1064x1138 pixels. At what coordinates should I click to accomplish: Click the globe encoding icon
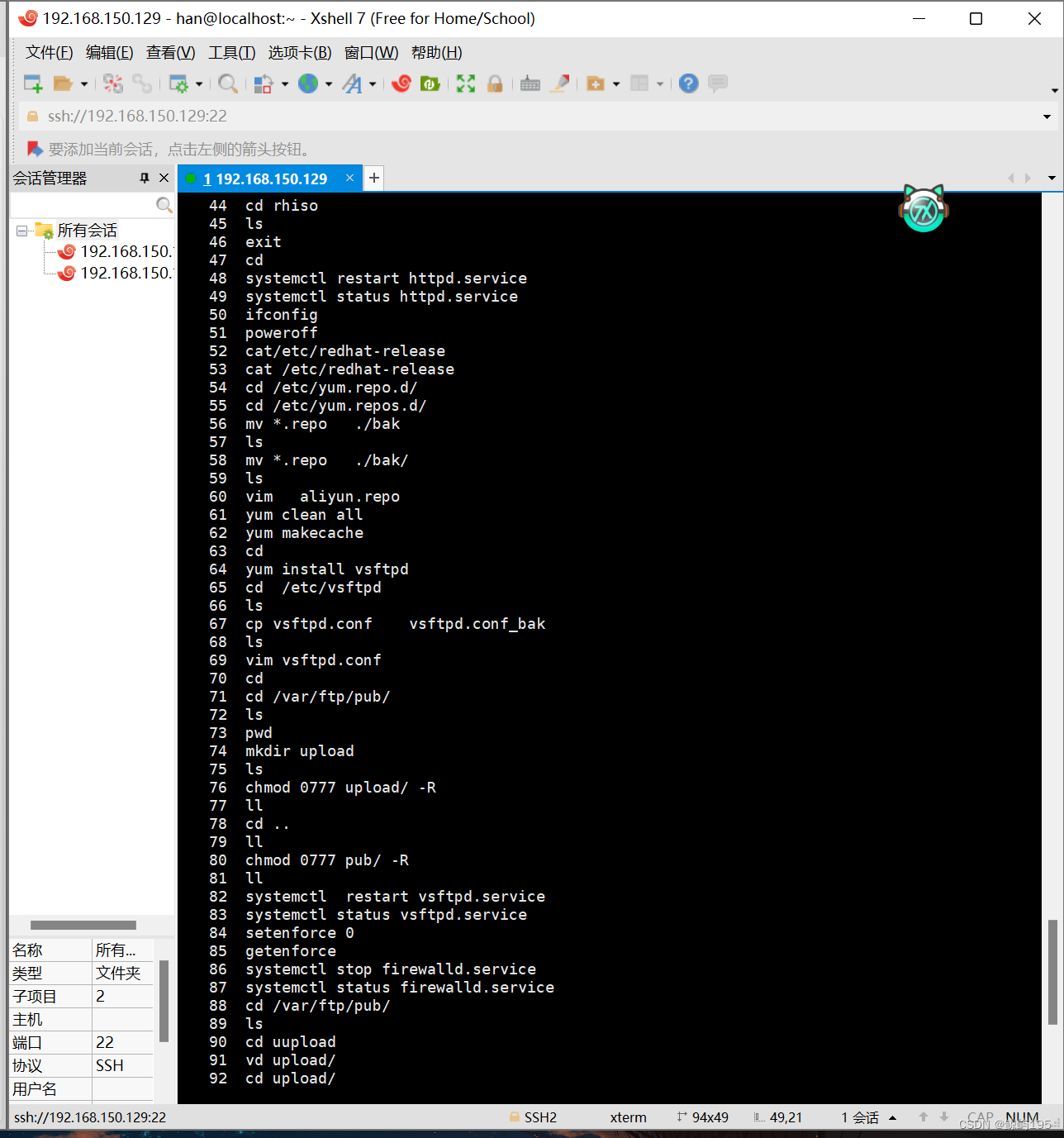[308, 83]
